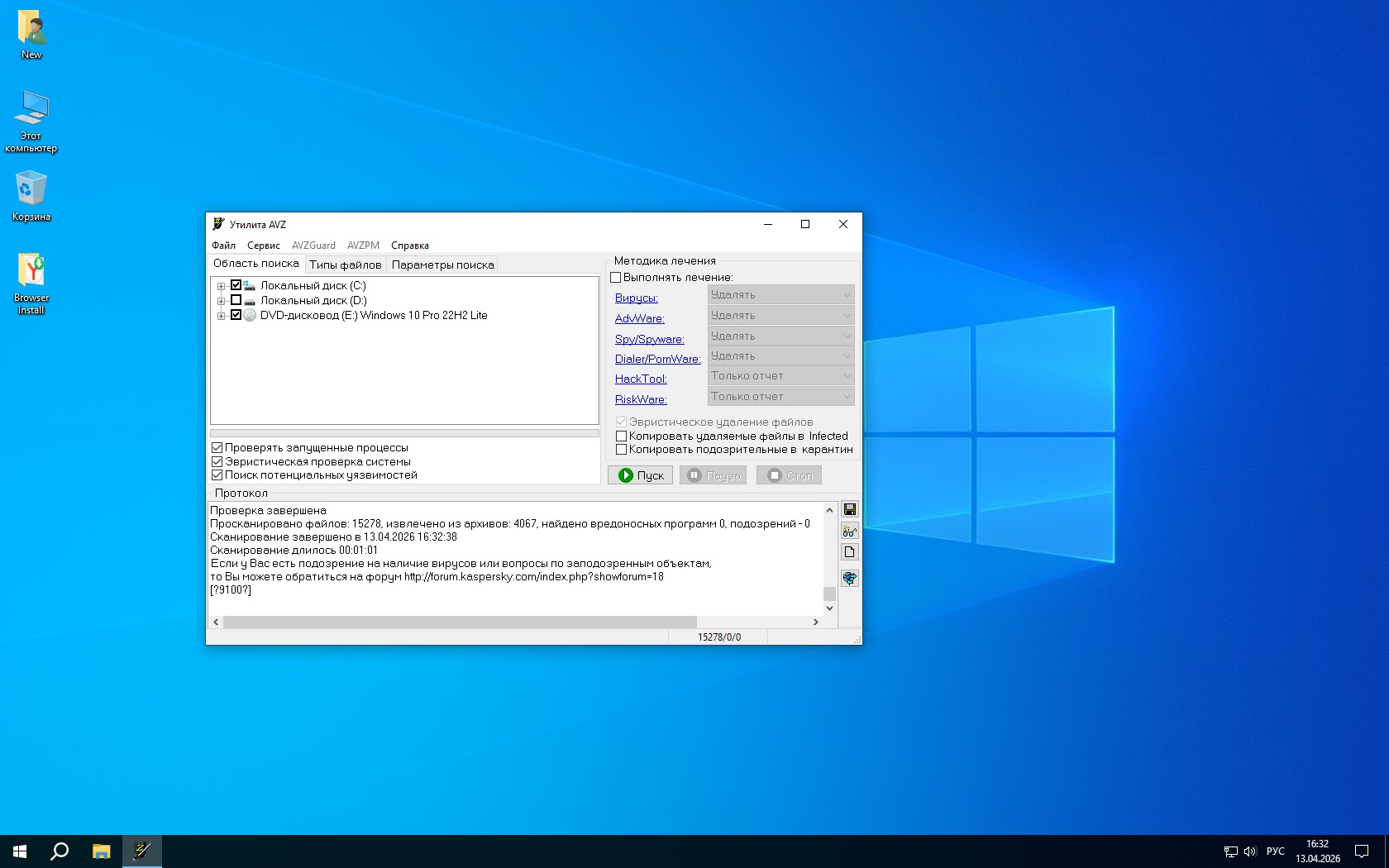Click the RiskWare link
The image size is (1389, 868).
[x=640, y=399]
